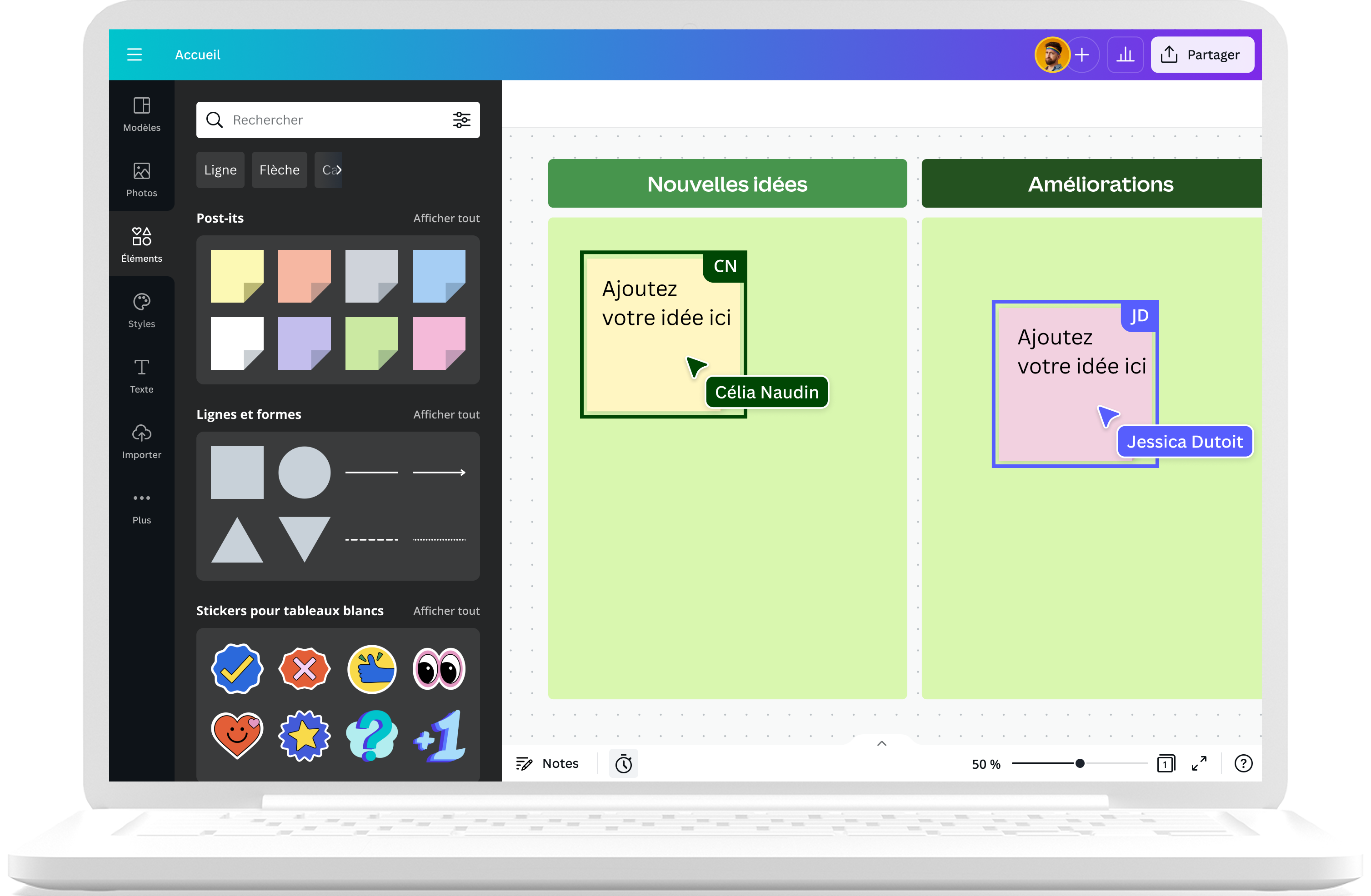Open the Importer upload panel
Screen dimensions: 1371x896
[142, 441]
